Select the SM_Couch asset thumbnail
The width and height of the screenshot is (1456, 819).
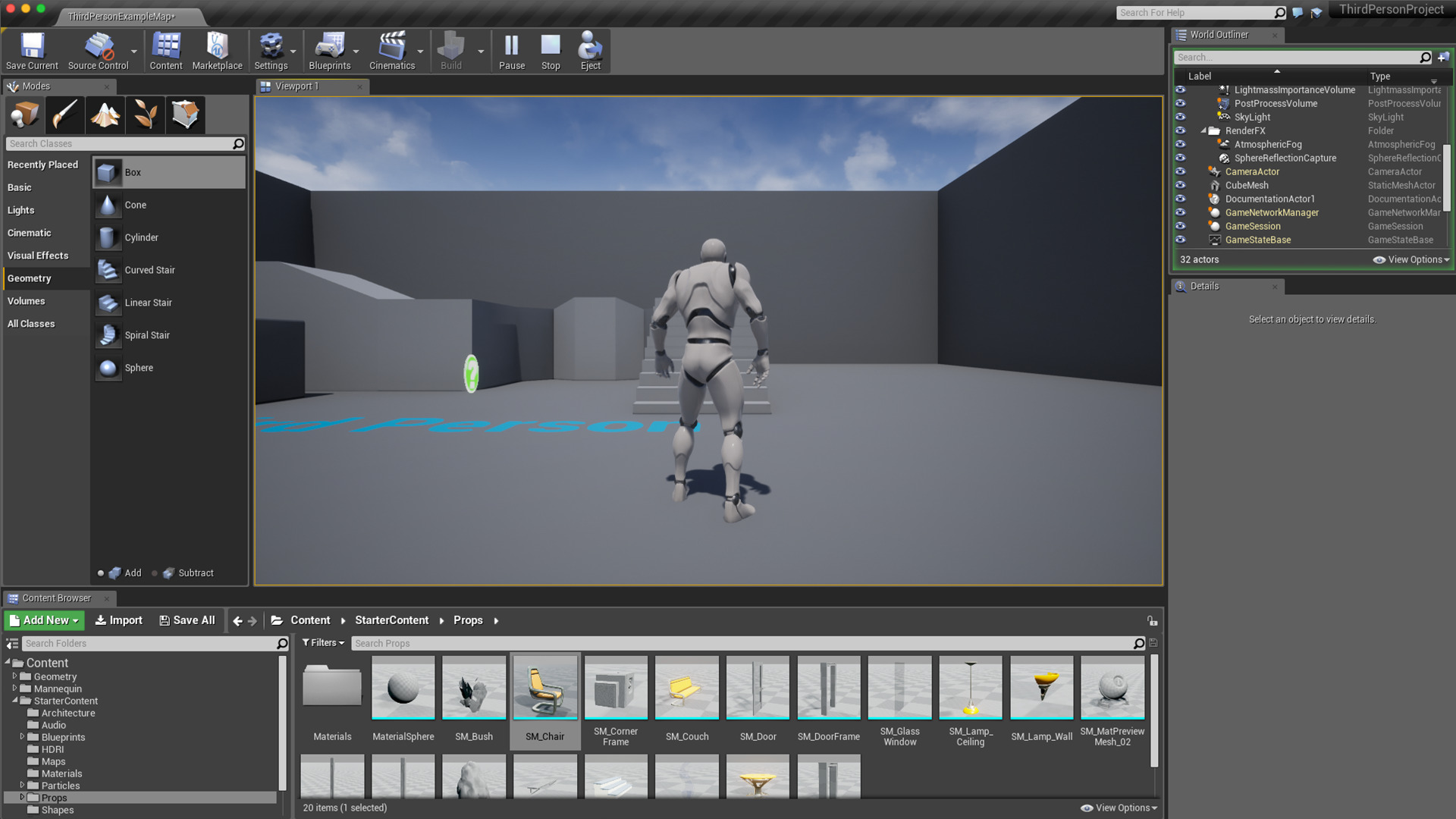coord(687,688)
